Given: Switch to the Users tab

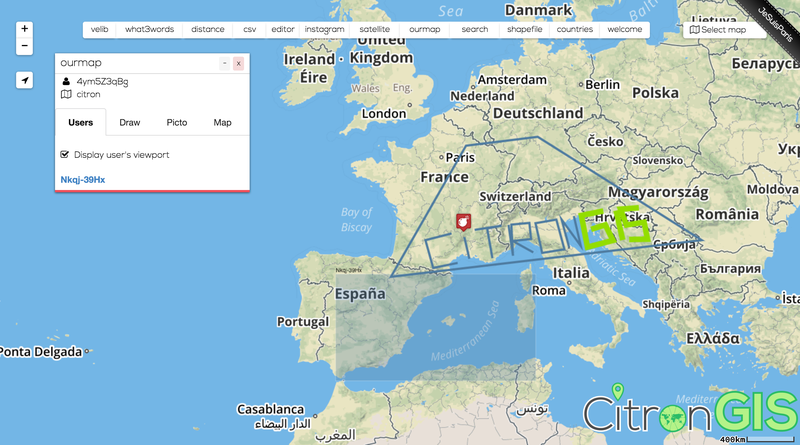Looking at the screenshot, I should click(81, 122).
